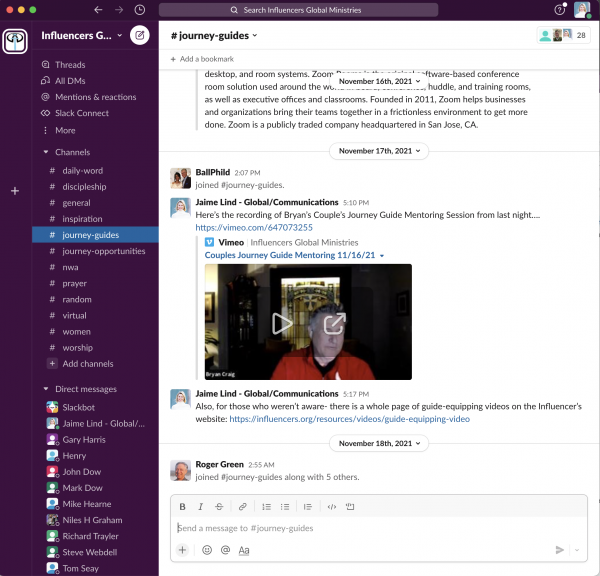Switch to the #daily-word channel

(x=95, y=171)
